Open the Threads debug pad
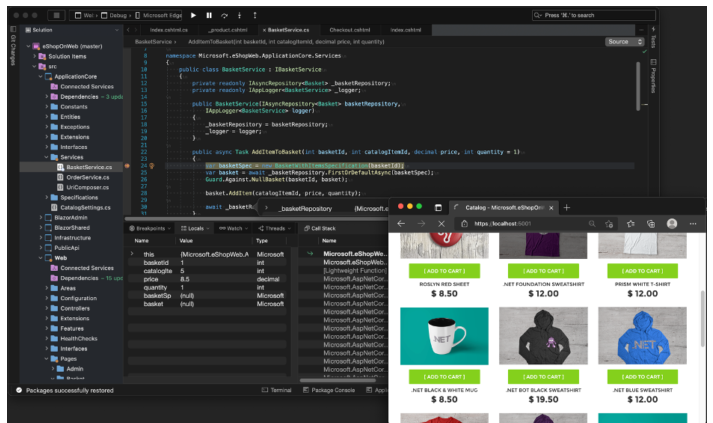Screen dimensions: 713x423 coord(275,228)
